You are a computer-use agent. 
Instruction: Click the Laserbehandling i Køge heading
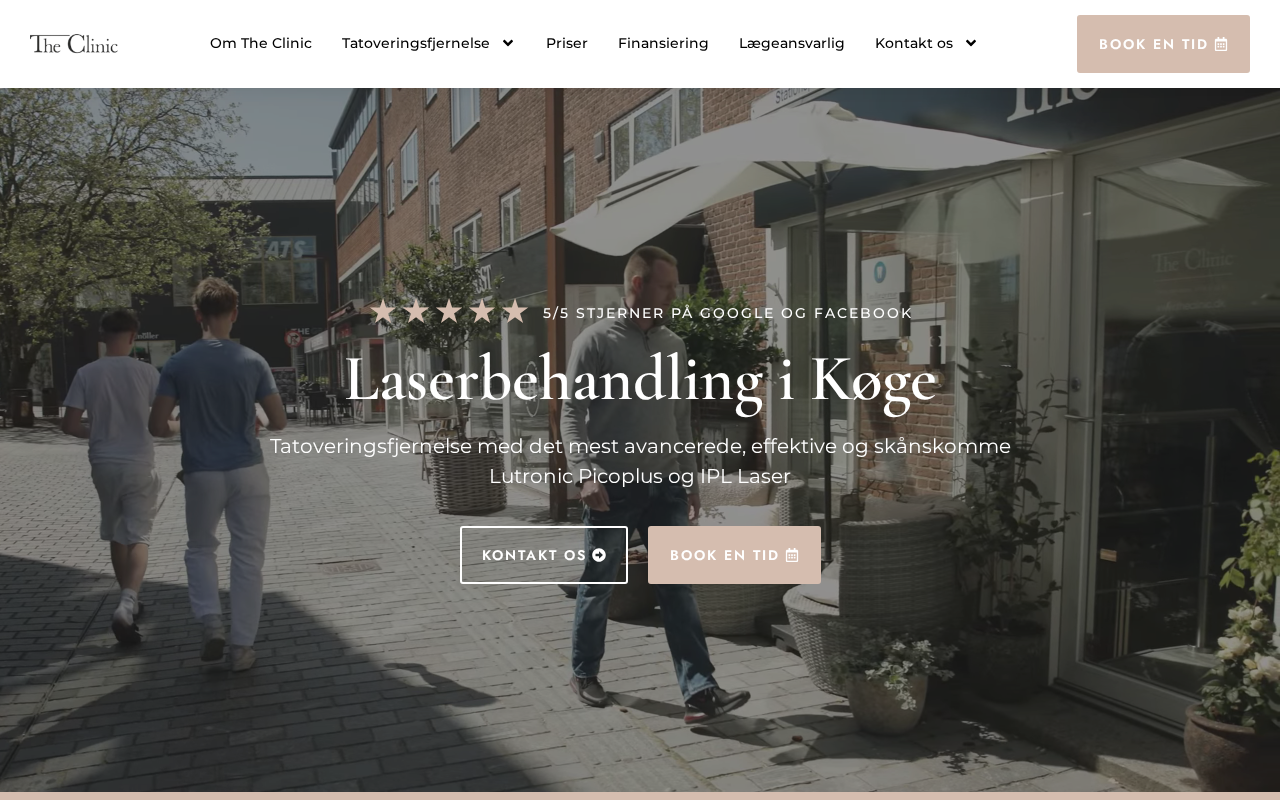coord(640,380)
